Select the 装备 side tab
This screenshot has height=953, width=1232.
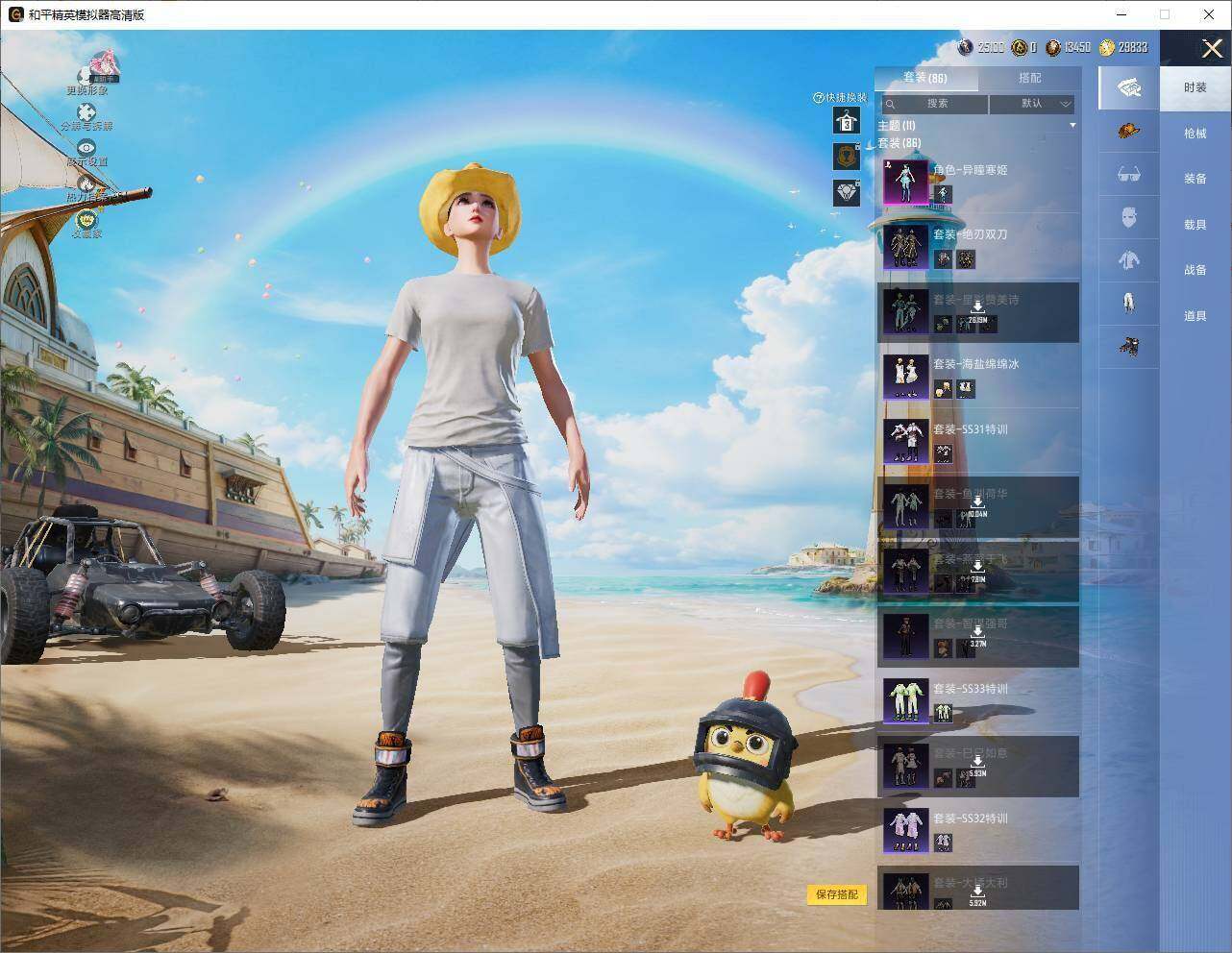point(1195,179)
